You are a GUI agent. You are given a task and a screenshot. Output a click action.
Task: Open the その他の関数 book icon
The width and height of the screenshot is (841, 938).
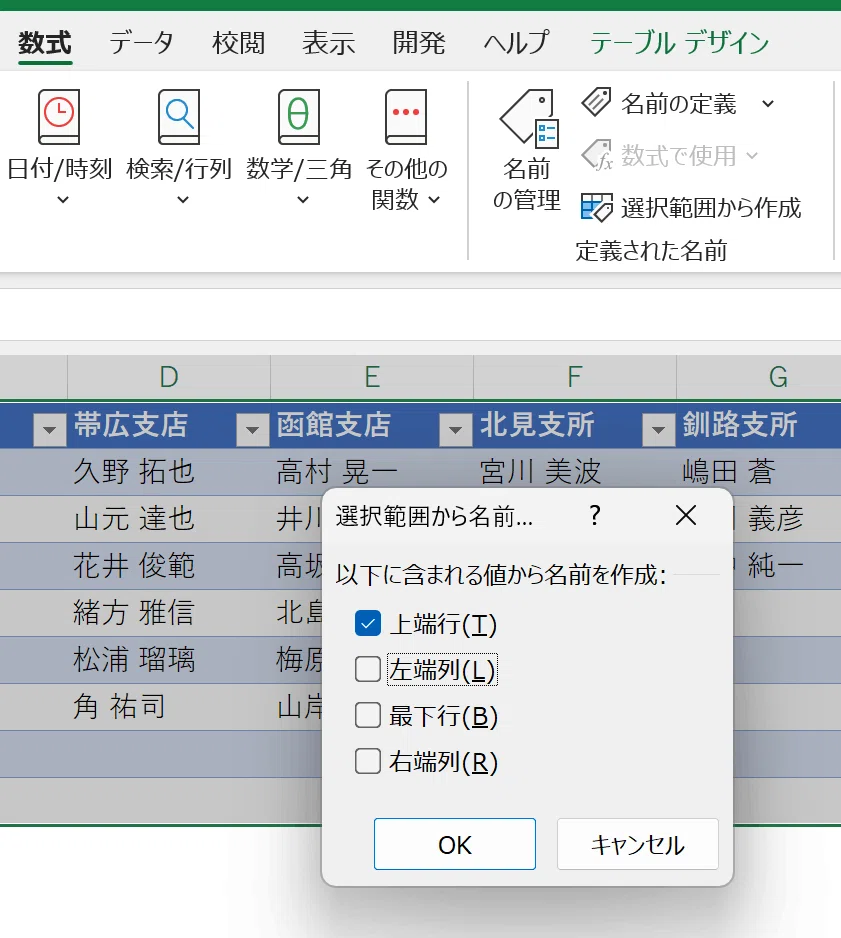click(406, 117)
